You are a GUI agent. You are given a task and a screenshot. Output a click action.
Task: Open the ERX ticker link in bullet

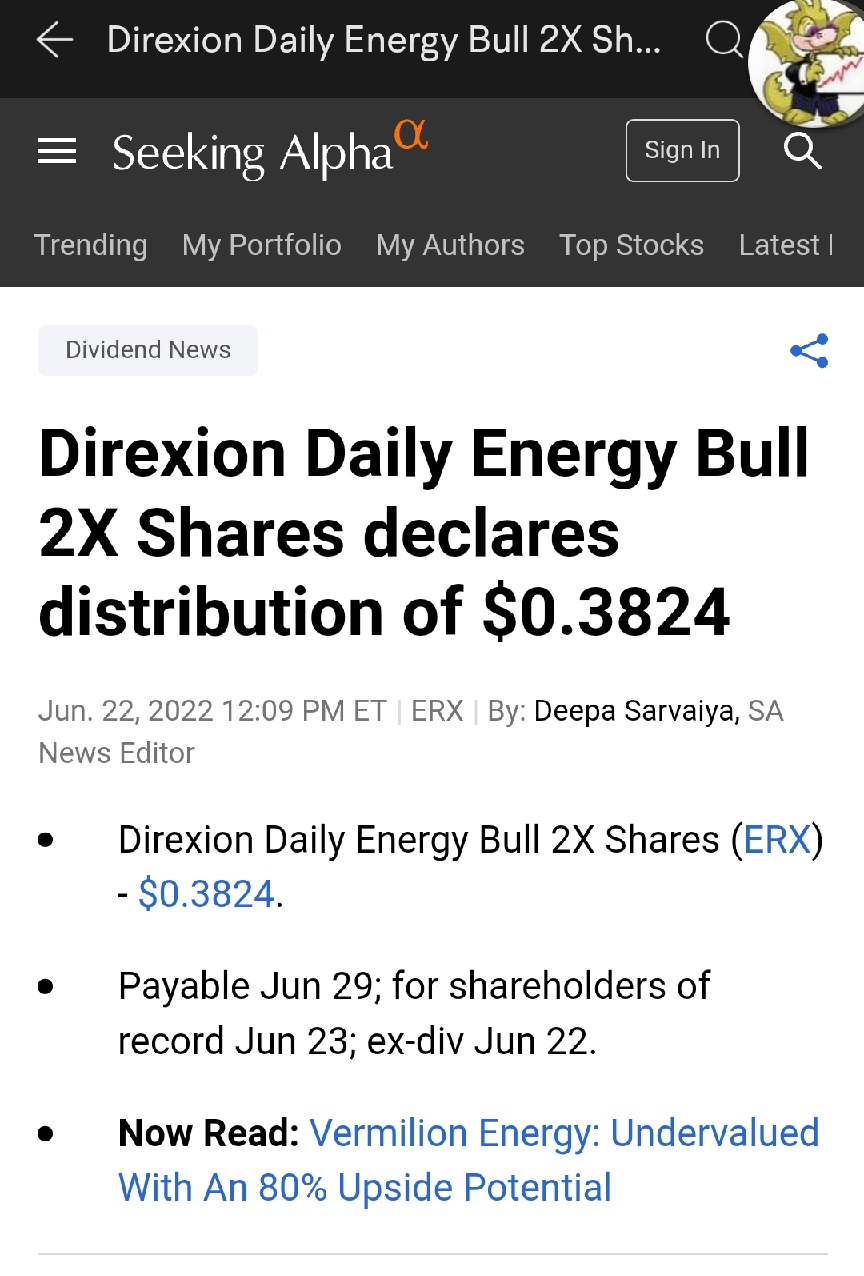click(777, 840)
